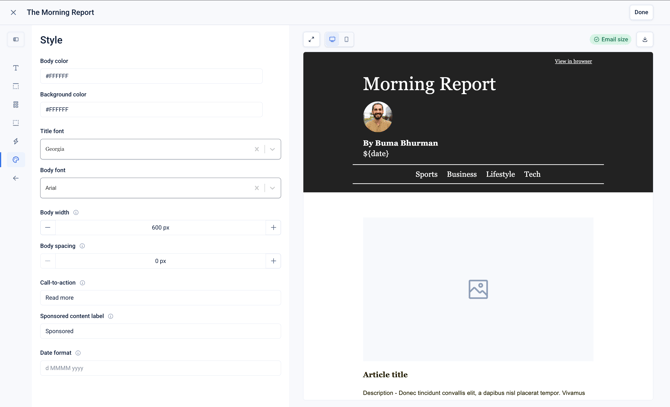Edit the Call-to-action Read more field
The height and width of the screenshot is (407, 670).
pos(160,298)
